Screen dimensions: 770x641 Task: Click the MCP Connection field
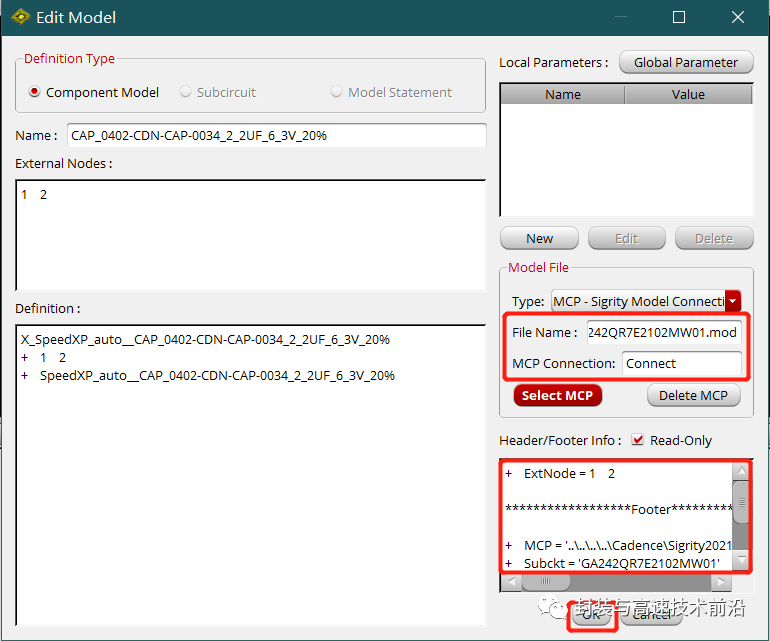(x=682, y=363)
